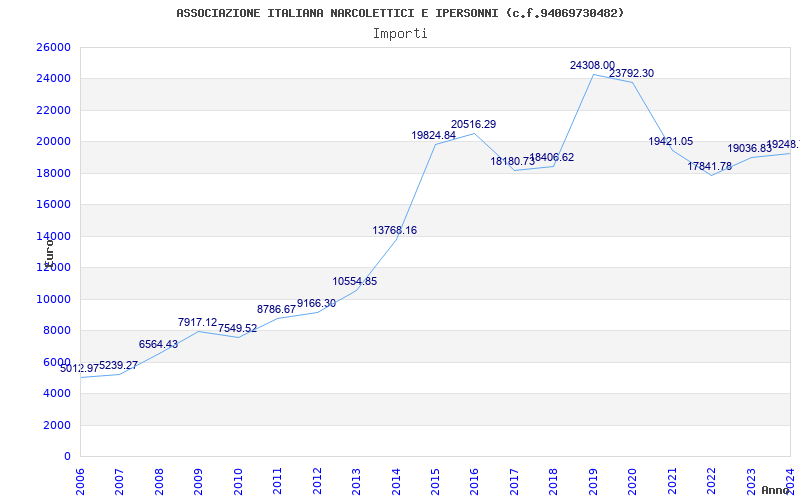
Task: Click the 4000 y-axis tick label
Action: (x=57, y=393)
